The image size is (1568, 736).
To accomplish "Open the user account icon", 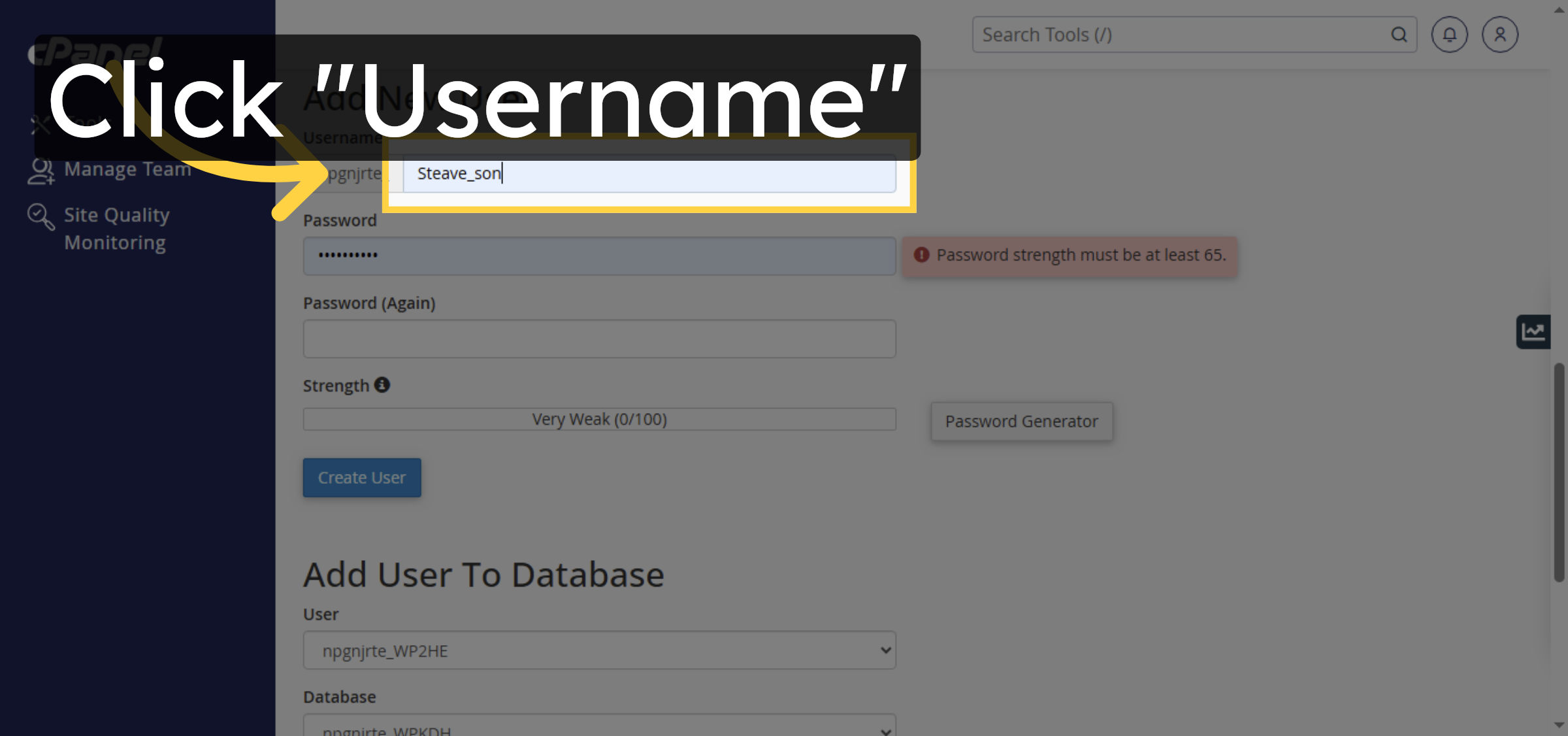I will click(x=1500, y=34).
